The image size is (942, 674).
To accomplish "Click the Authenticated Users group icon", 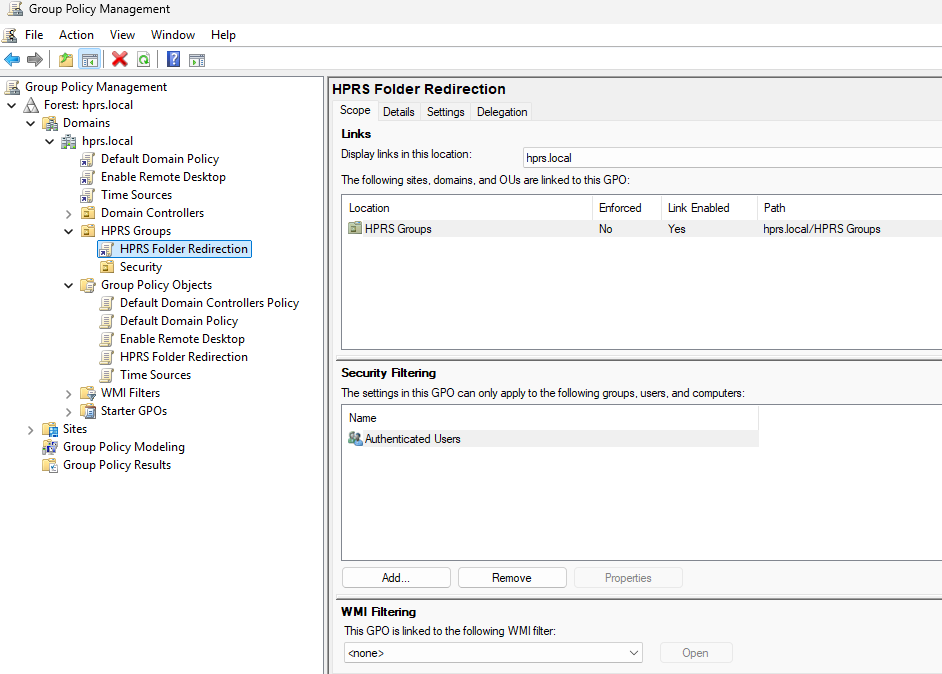I will 355,439.
